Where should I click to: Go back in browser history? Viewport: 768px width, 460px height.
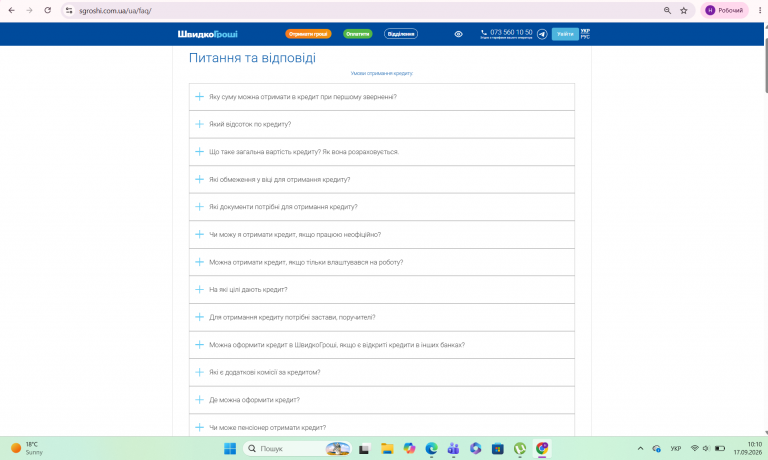click(11, 10)
